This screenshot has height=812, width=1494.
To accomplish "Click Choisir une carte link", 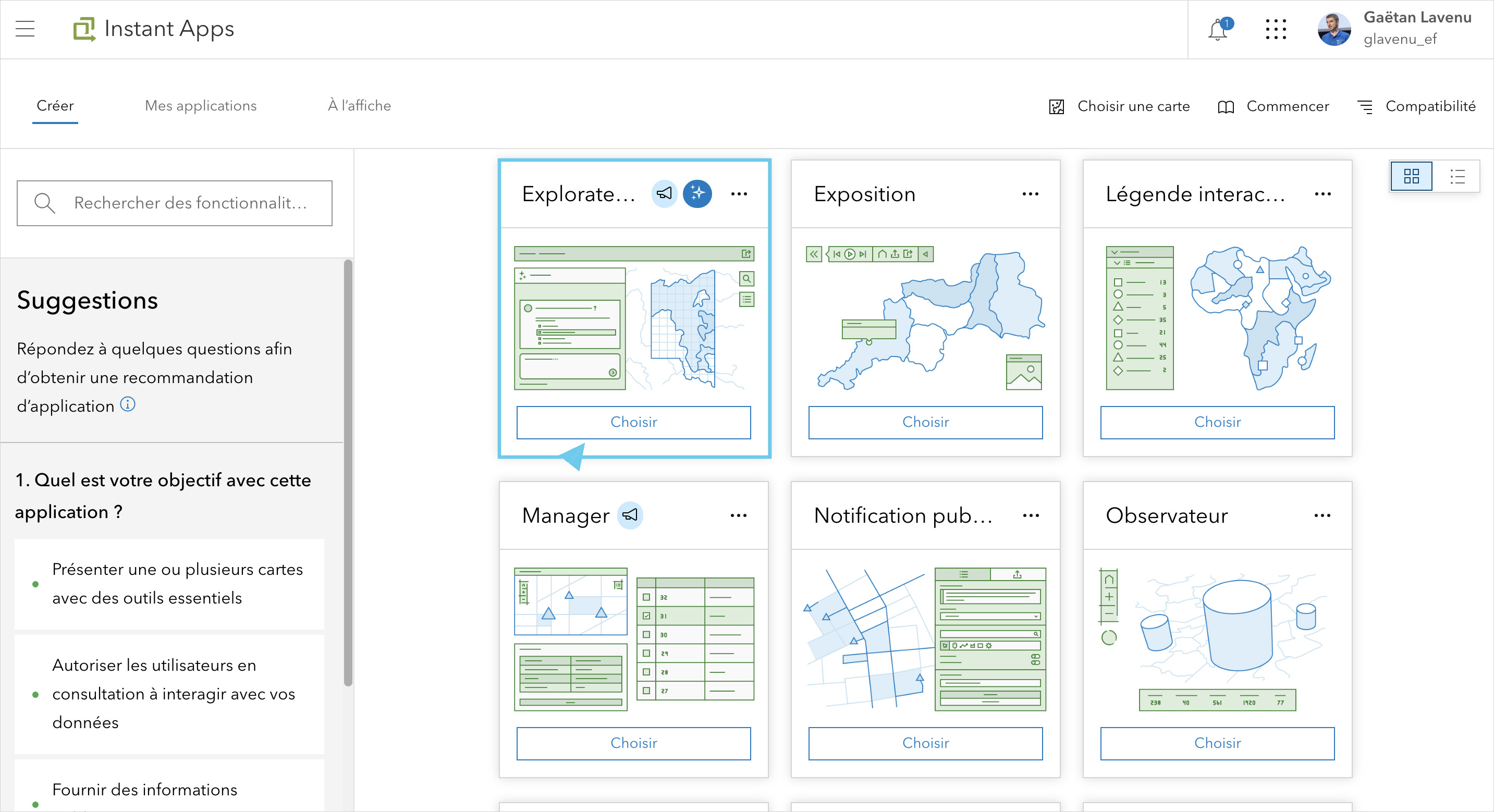I will [x=1133, y=106].
